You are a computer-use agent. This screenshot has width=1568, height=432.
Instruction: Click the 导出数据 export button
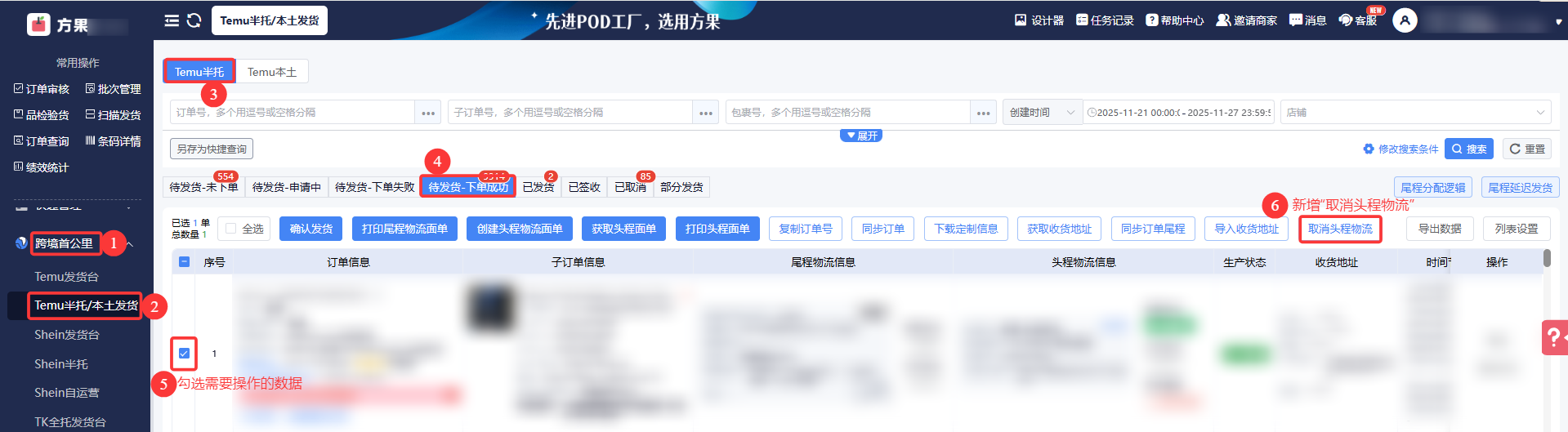1440,229
